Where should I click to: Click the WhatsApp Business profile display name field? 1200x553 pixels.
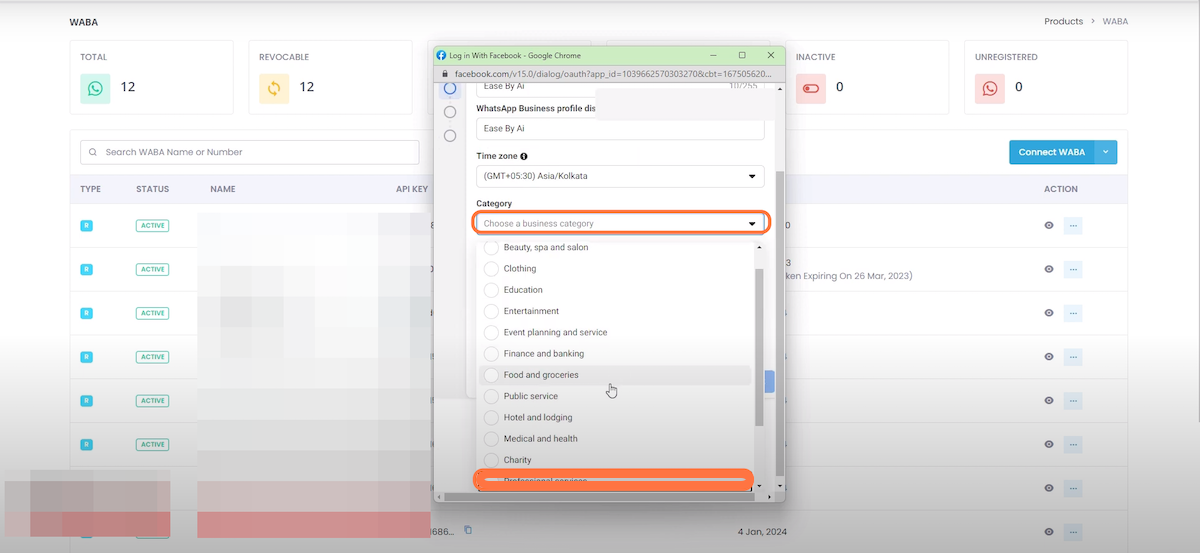point(620,129)
